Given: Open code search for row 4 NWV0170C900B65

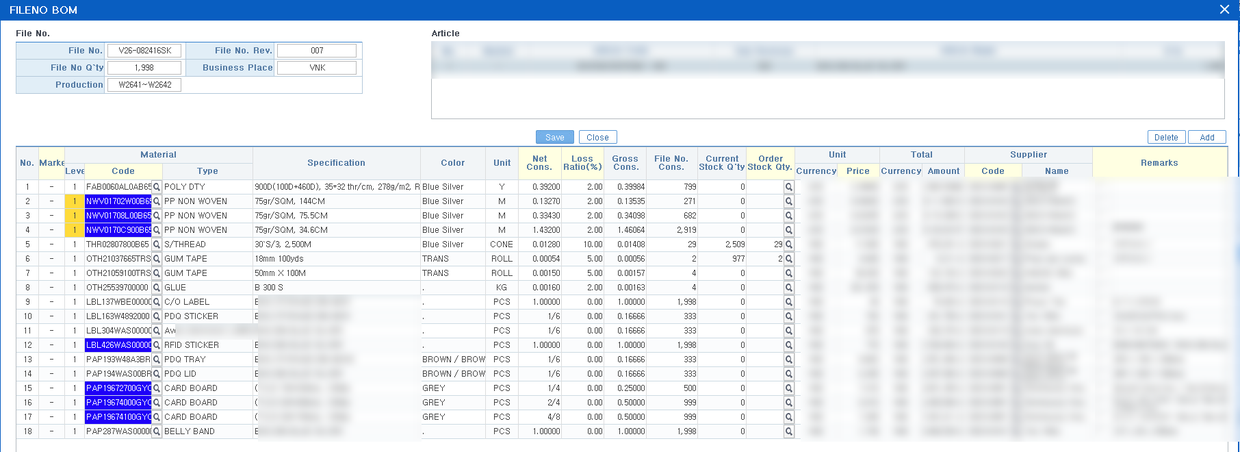Looking at the screenshot, I should 156,230.
